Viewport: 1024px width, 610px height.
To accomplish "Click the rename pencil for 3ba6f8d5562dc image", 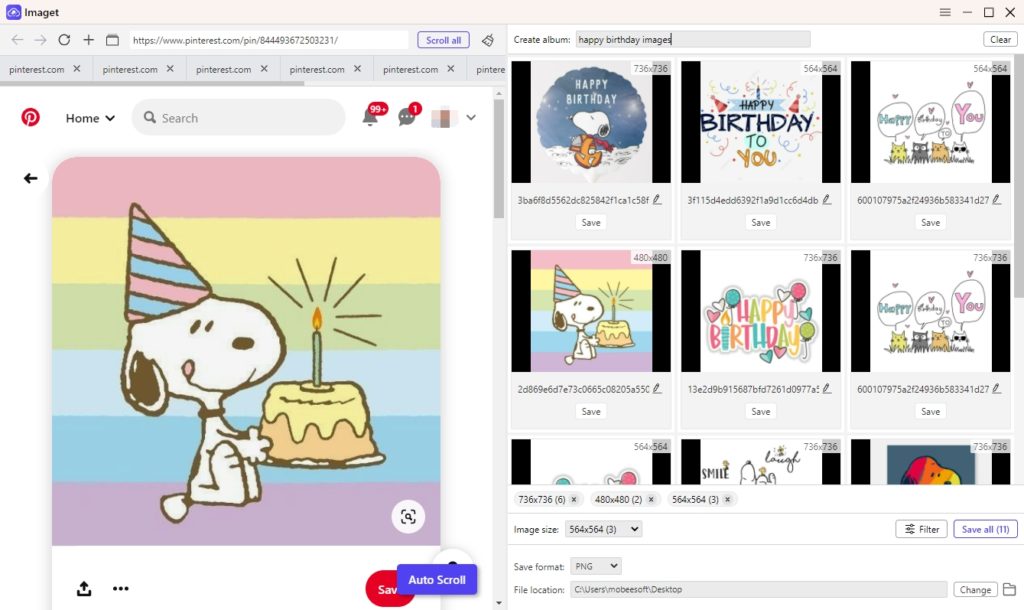I will (x=658, y=200).
